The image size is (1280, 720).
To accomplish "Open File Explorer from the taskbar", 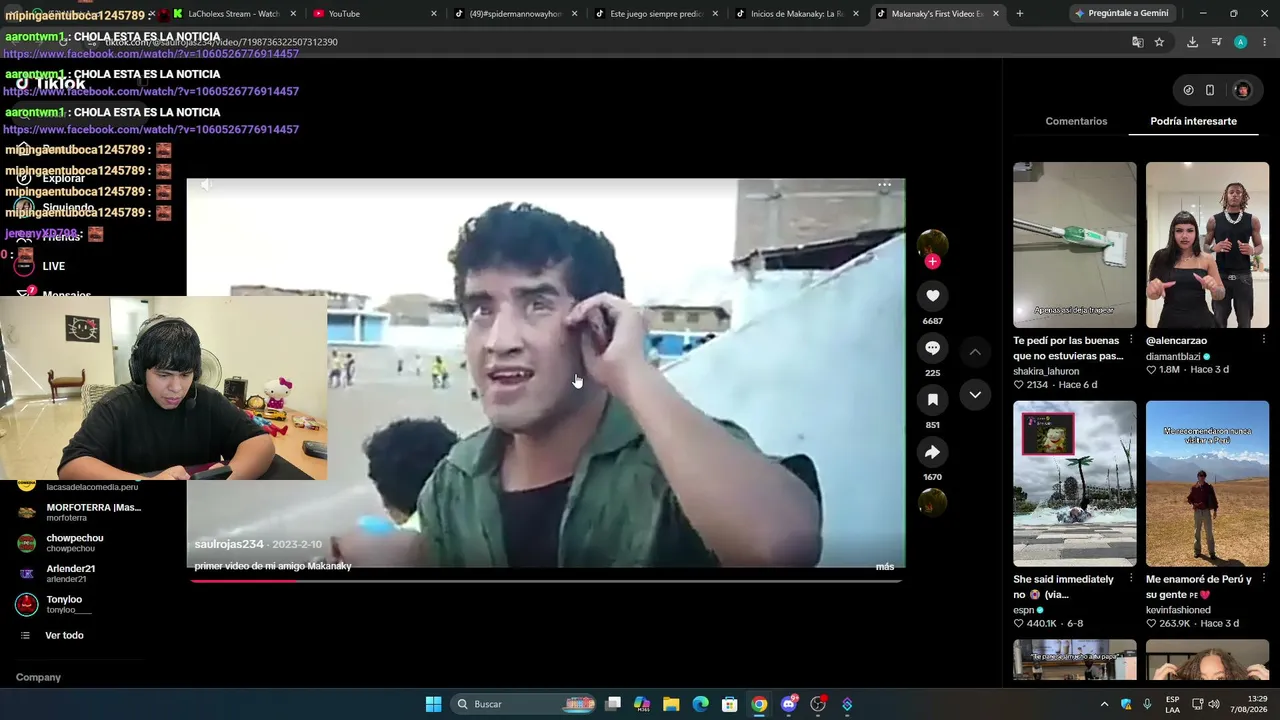I will [671, 704].
